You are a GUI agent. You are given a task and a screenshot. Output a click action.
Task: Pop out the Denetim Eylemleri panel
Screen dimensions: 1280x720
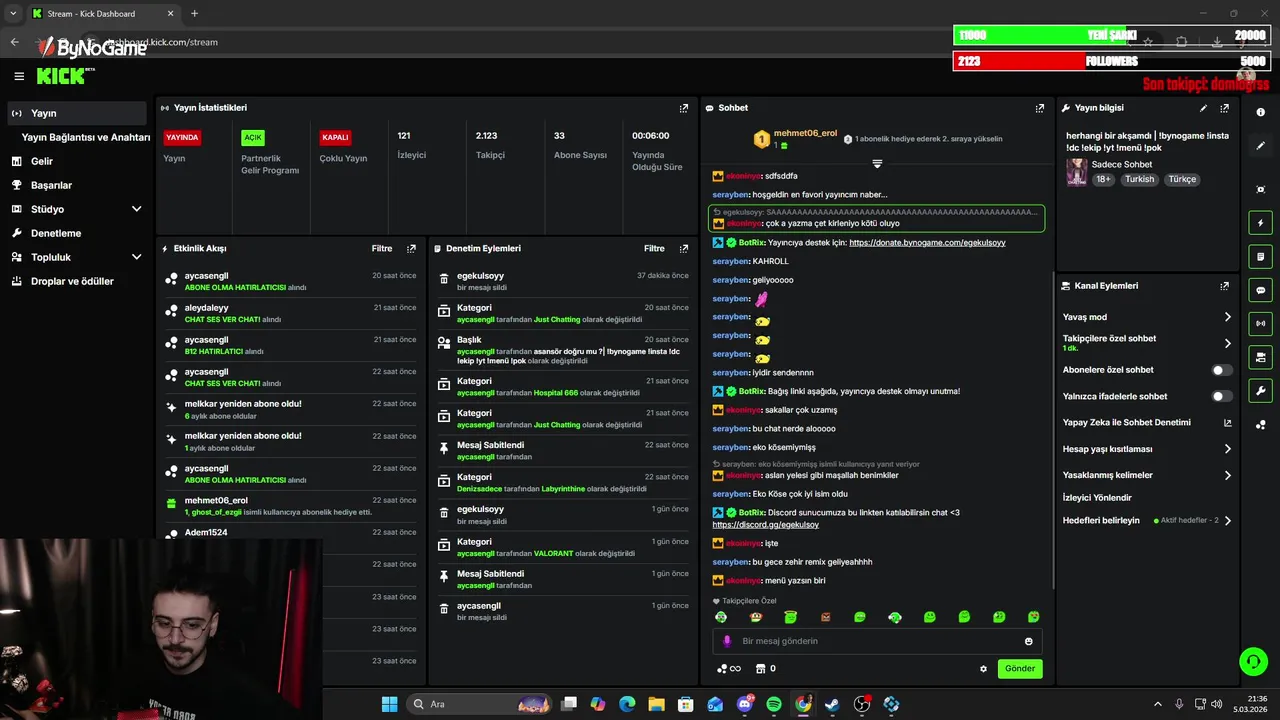pos(684,248)
